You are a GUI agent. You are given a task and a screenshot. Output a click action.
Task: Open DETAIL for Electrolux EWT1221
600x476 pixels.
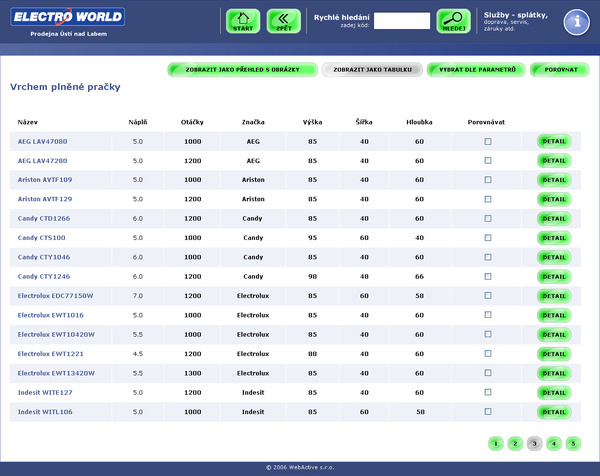554,354
